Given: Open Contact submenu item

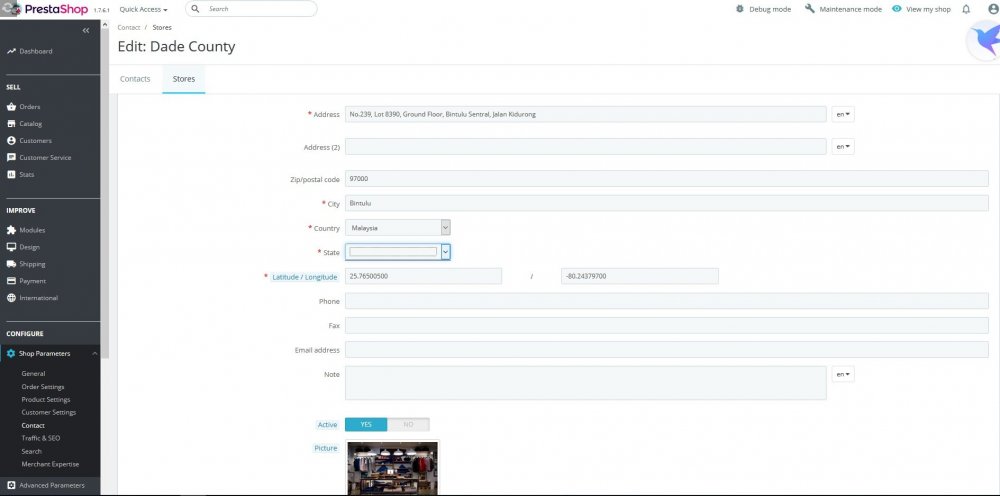Looking at the screenshot, I should (33, 425).
